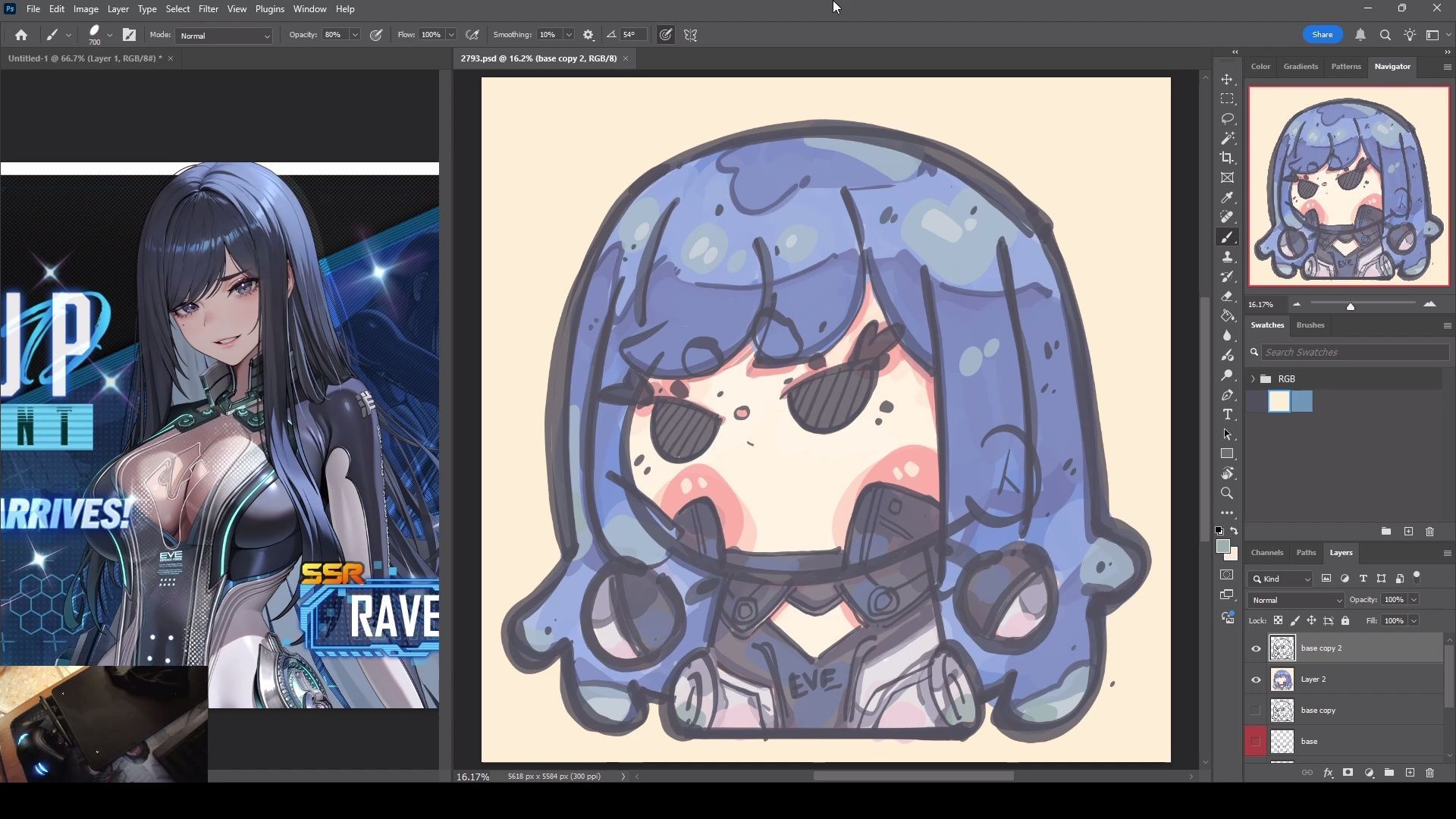Show the base copy layer

click(1256, 711)
